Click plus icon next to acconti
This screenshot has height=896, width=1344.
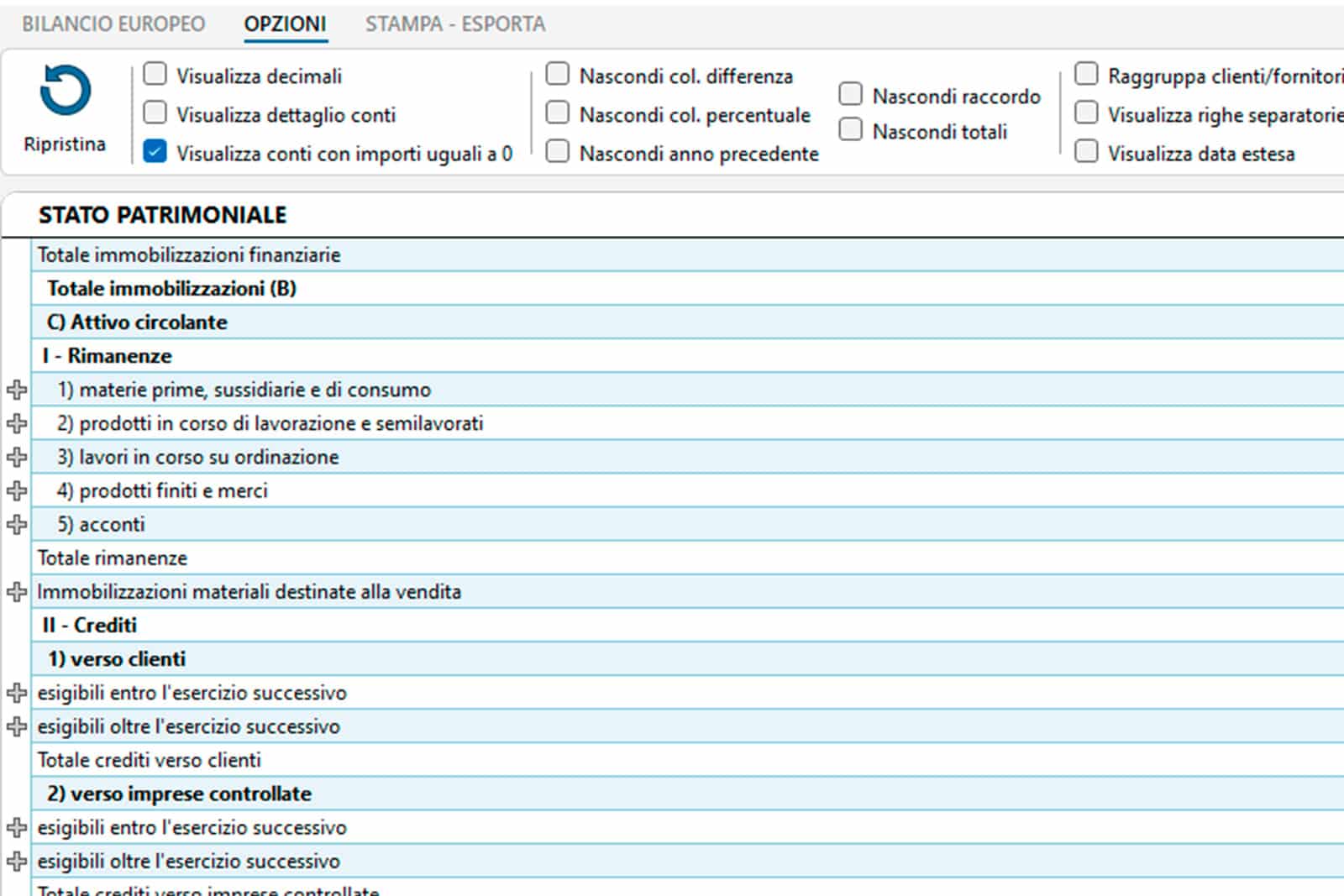(17, 524)
